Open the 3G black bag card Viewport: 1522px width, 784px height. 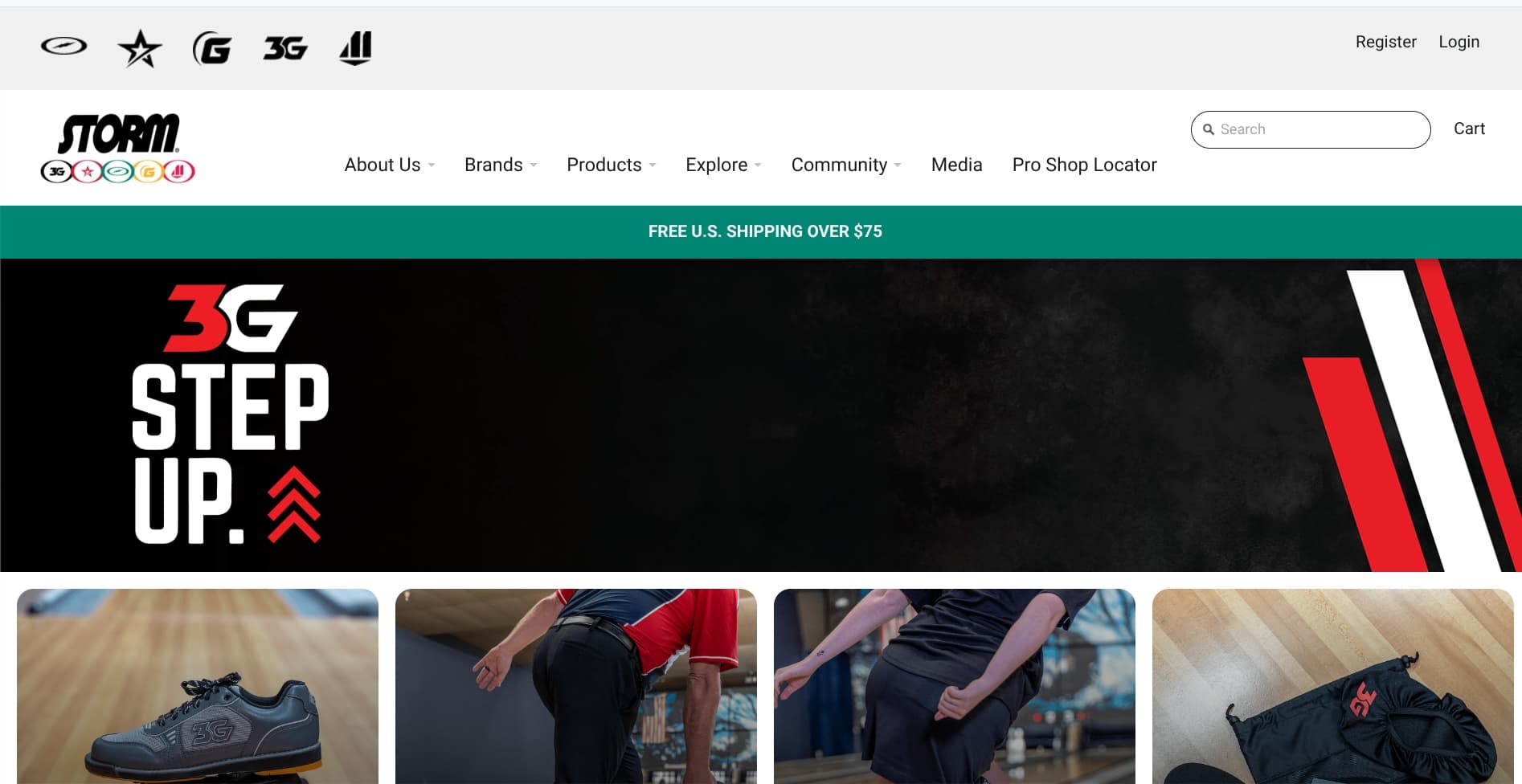(x=1333, y=687)
